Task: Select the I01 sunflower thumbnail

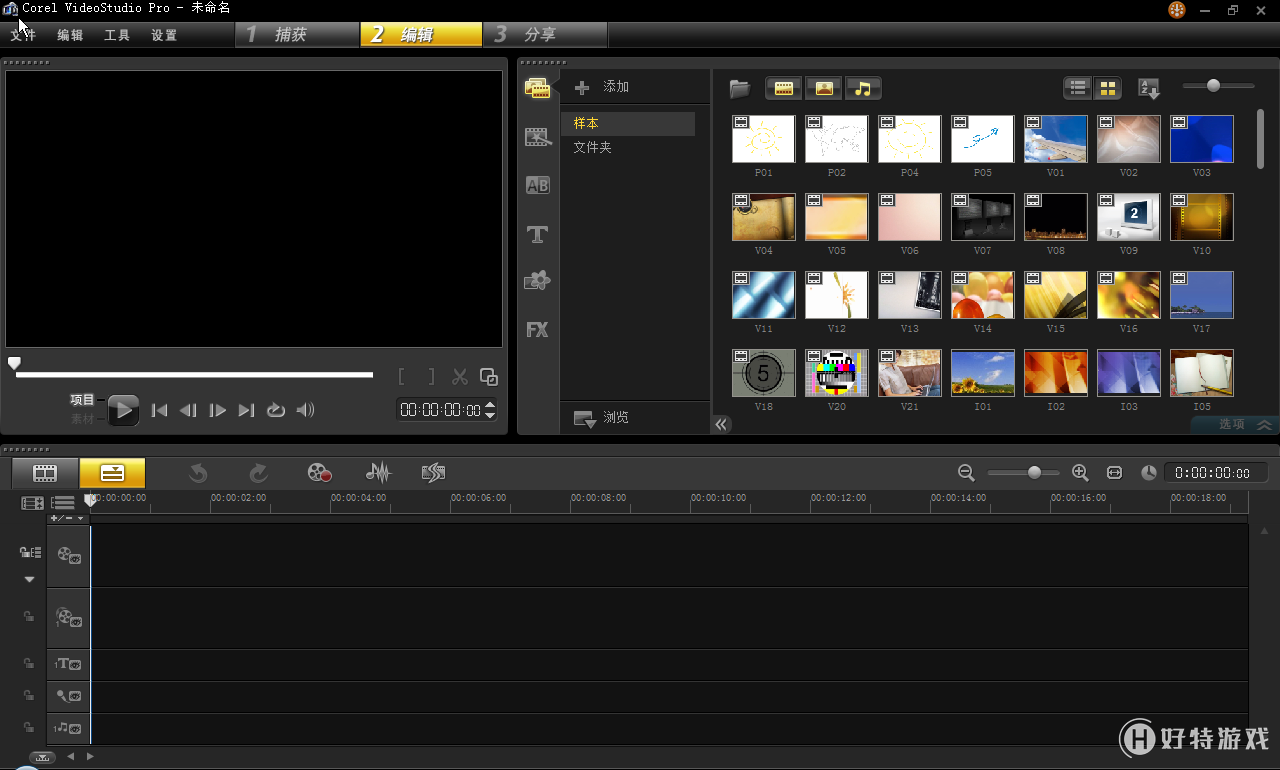Action: point(983,373)
